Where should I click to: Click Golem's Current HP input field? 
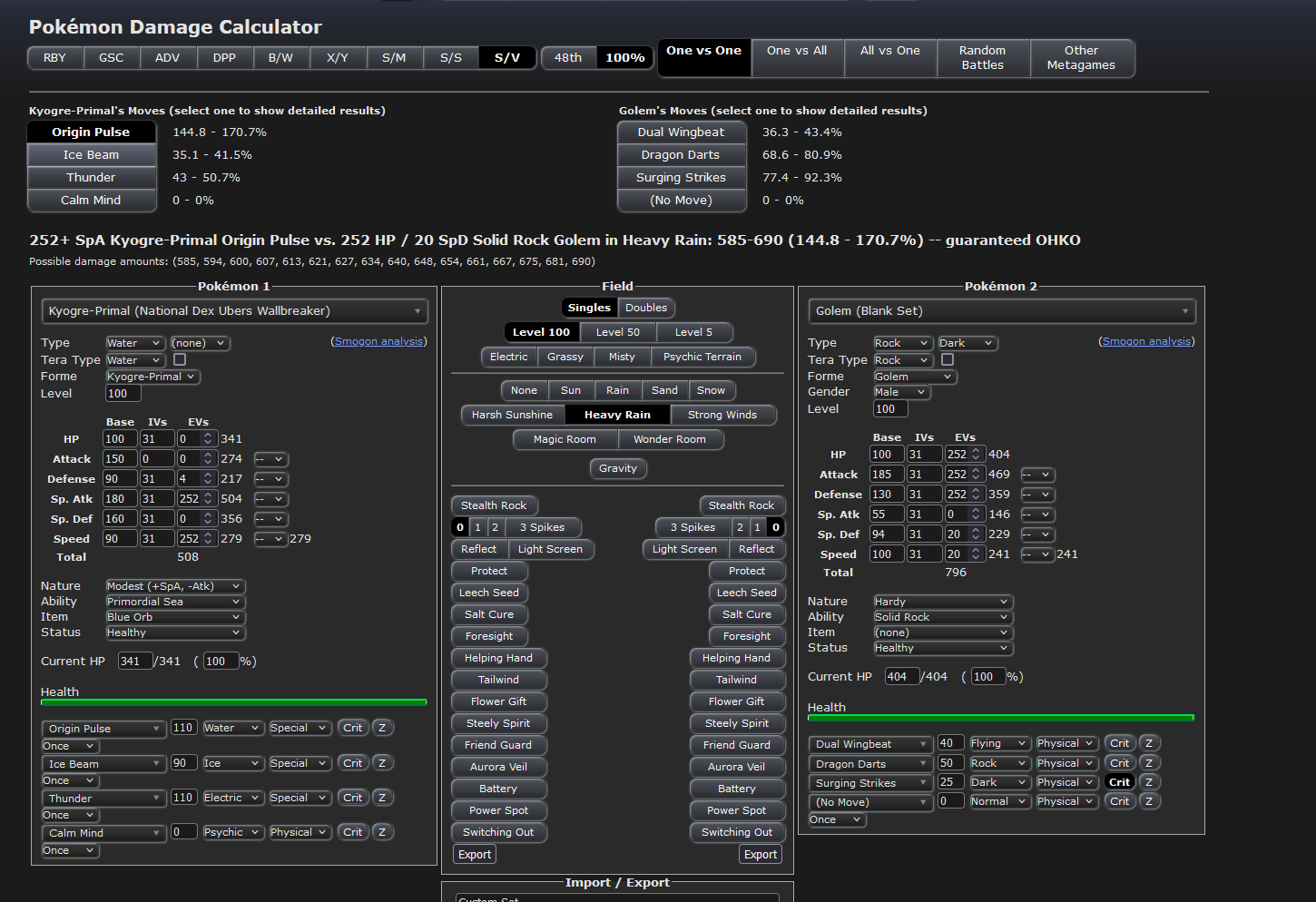[900, 677]
